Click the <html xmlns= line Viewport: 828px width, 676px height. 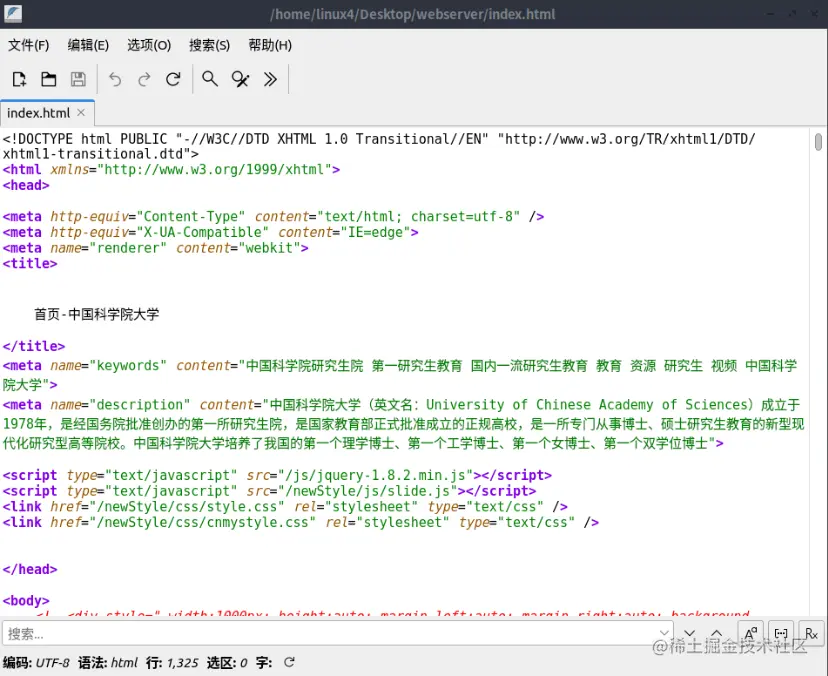pos(171,170)
